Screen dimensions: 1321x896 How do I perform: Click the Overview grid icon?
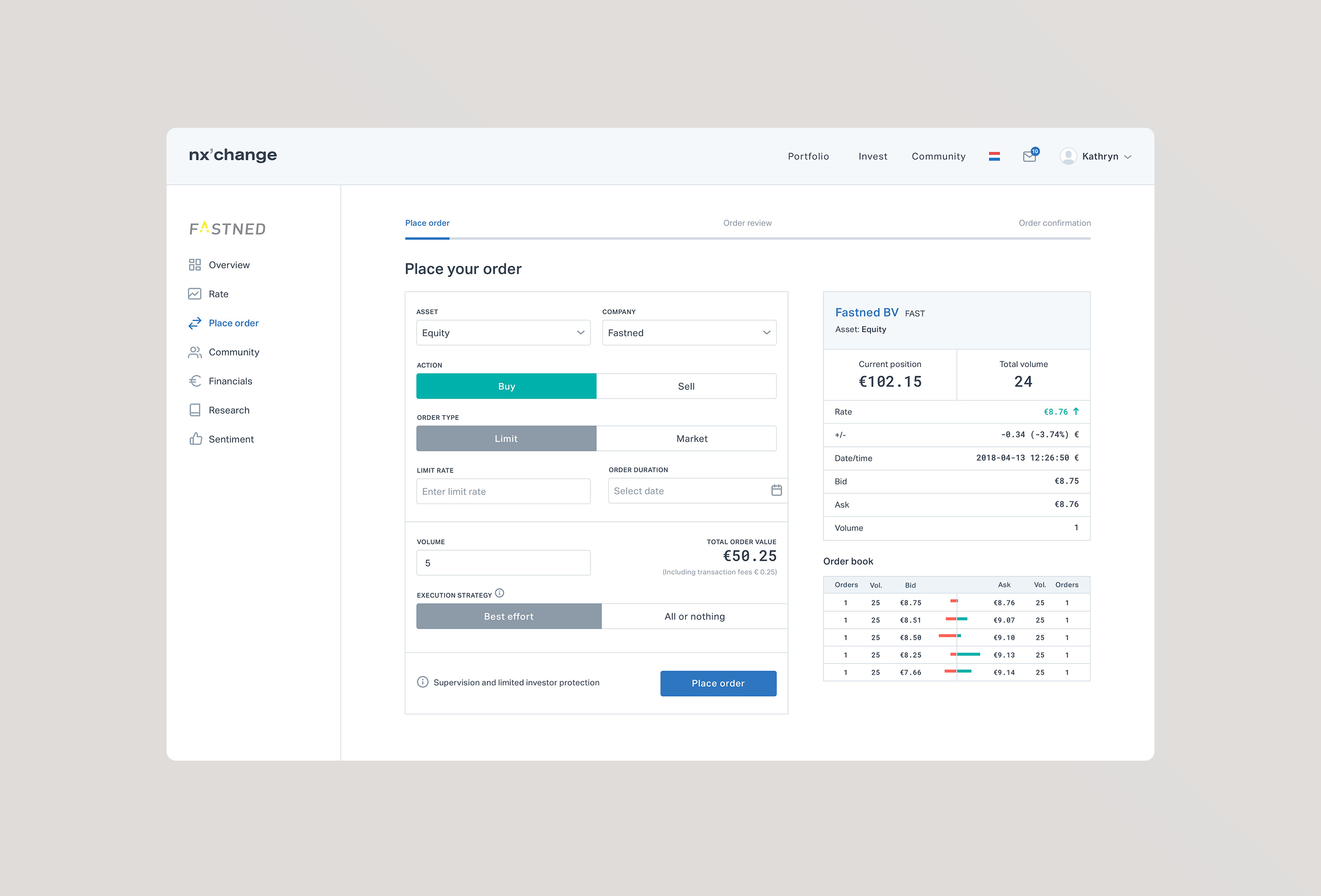pyautogui.click(x=195, y=265)
